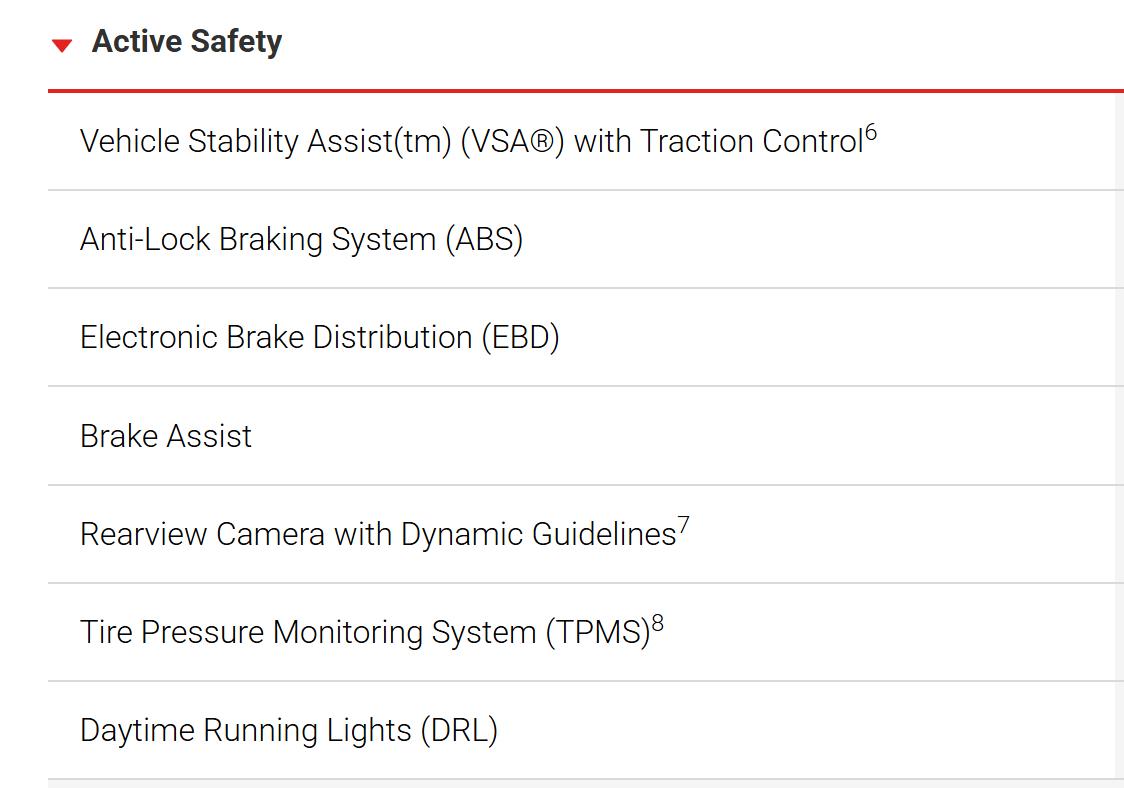The height and width of the screenshot is (788, 1124).
Task: Select the Anti-Lock Braking System (ABS) row
Action: 586,239
